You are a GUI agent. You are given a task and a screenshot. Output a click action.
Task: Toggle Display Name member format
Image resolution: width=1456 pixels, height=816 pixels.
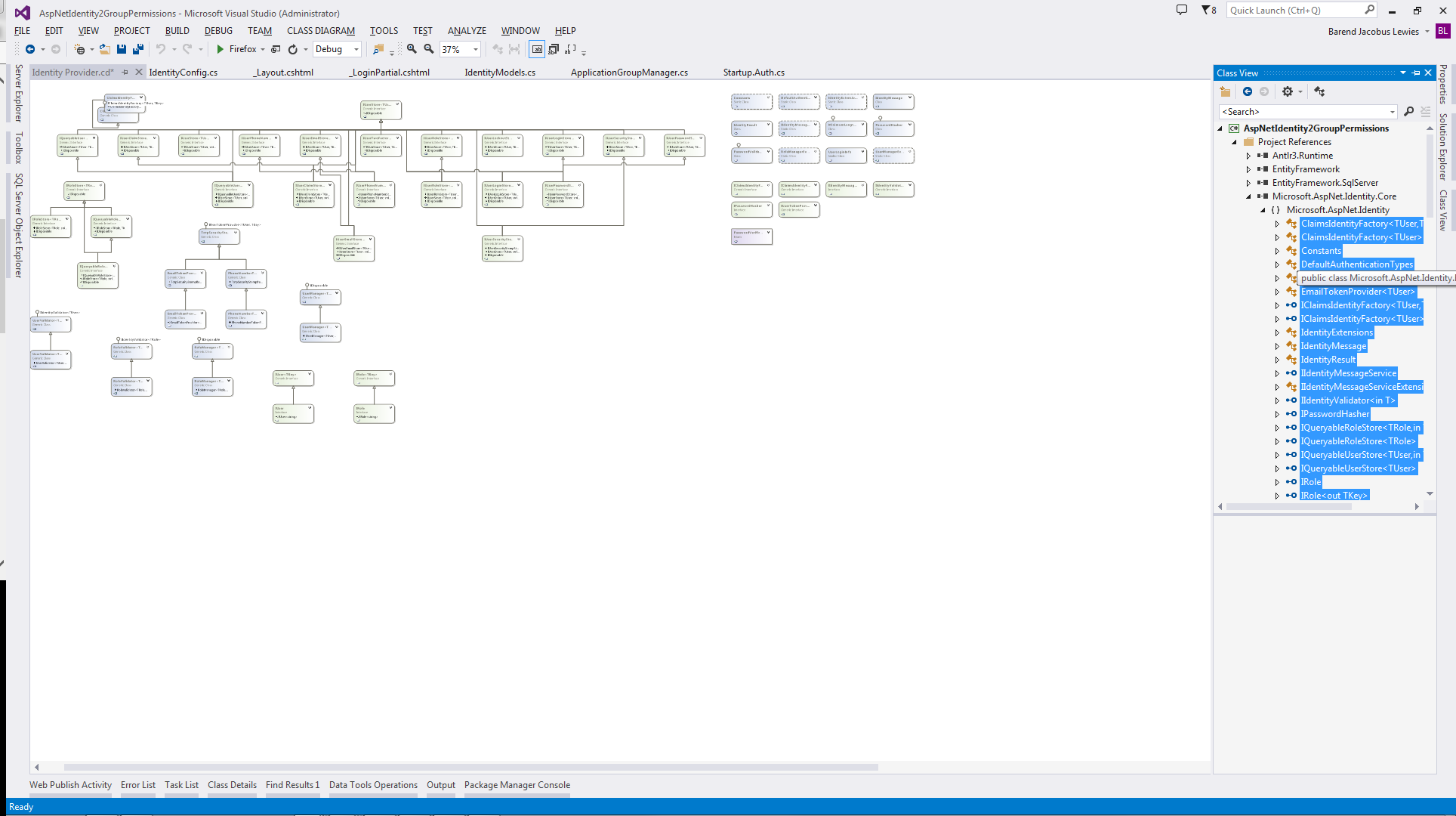pyautogui.click(x=537, y=49)
